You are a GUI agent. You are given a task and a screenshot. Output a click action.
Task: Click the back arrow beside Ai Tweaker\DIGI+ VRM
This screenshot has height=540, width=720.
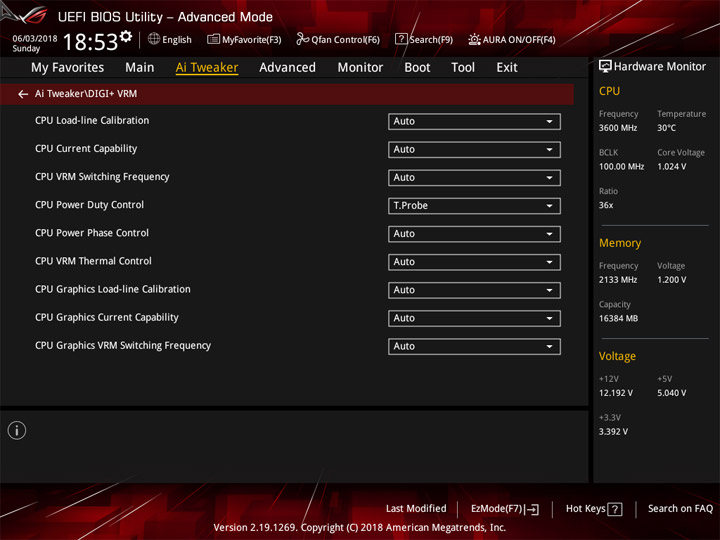(23, 94)
